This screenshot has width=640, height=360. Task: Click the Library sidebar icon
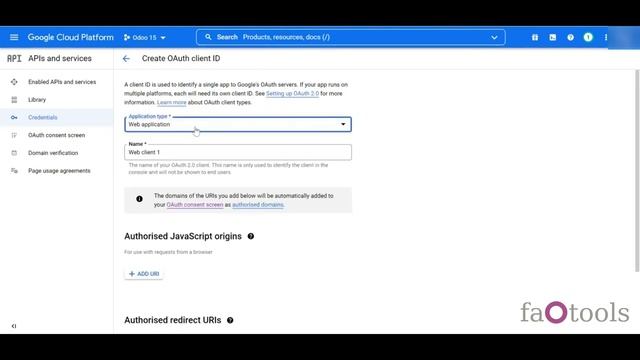coord(14,100)
